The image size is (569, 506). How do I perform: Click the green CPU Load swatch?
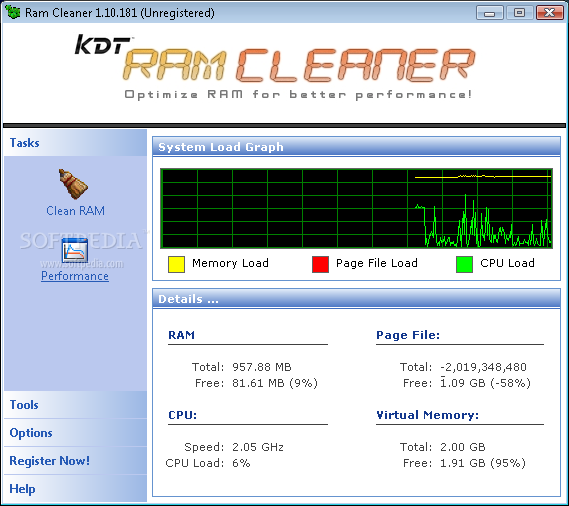point(464,264)
